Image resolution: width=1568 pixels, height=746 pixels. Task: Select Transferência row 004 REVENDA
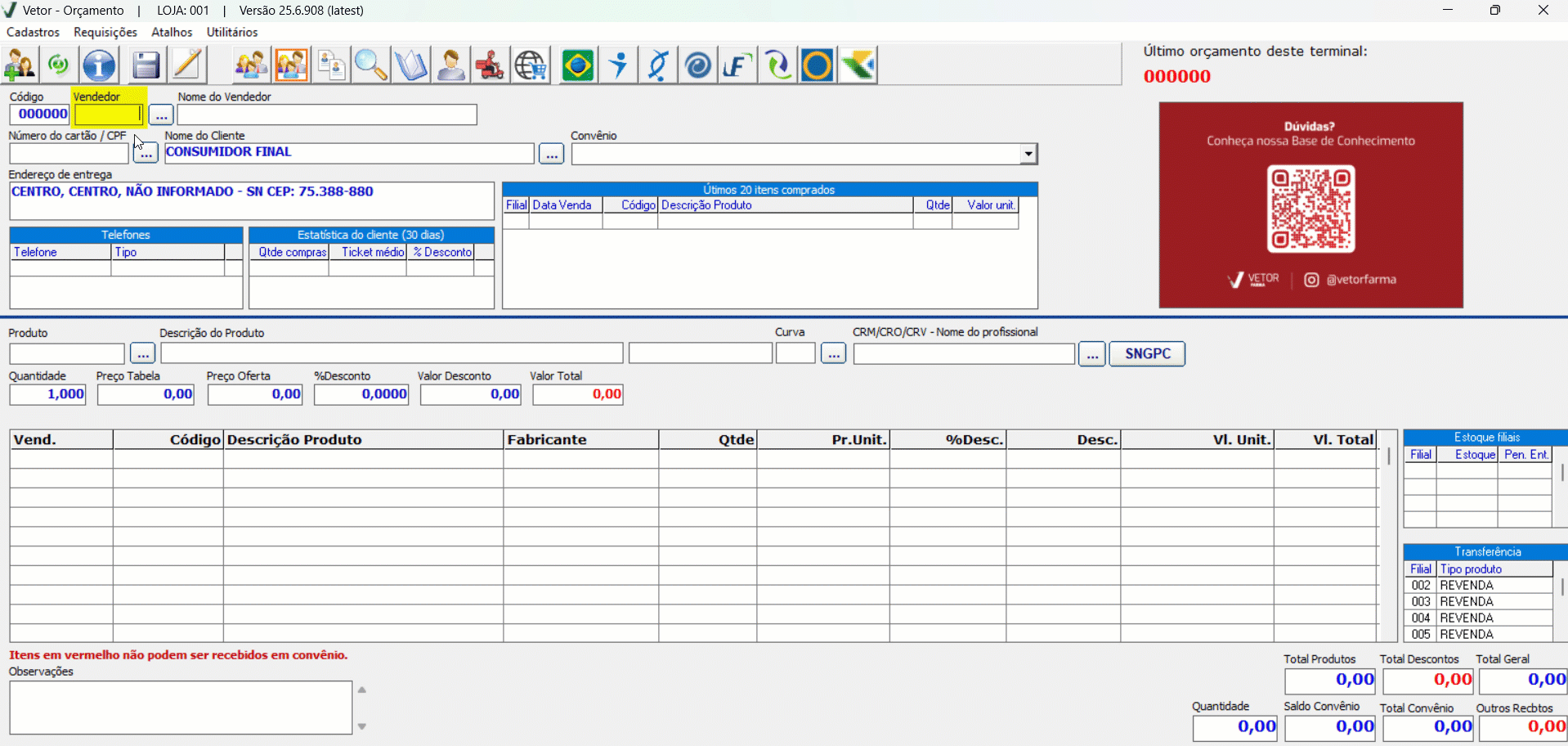1478,618
